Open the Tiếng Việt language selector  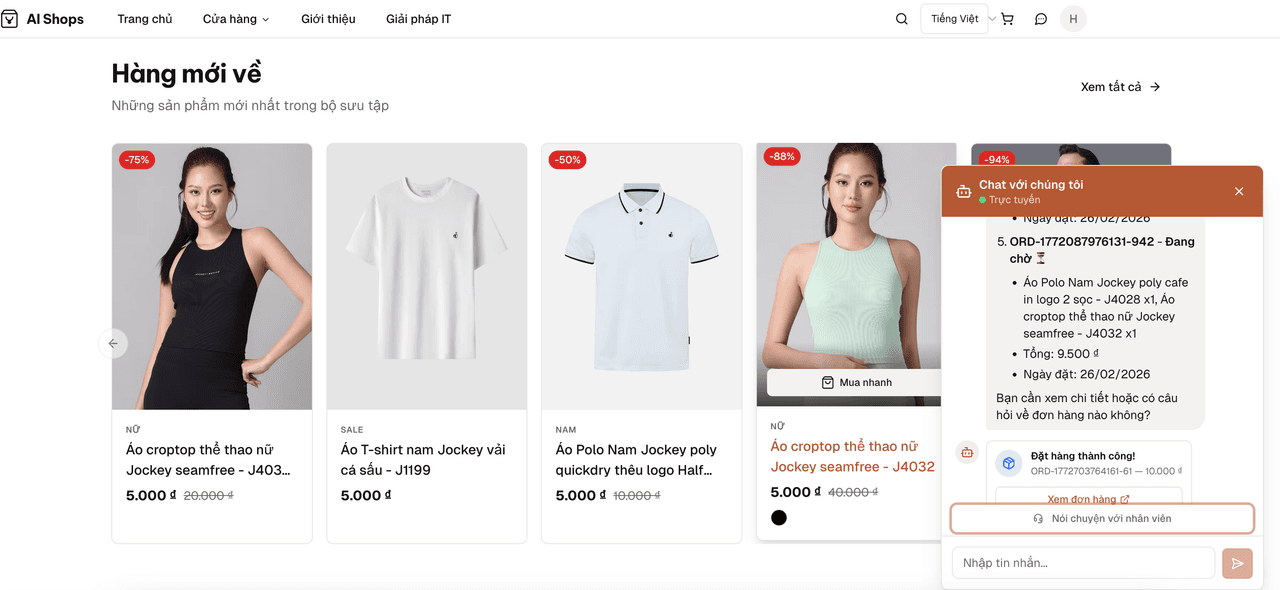coord(954,18)
